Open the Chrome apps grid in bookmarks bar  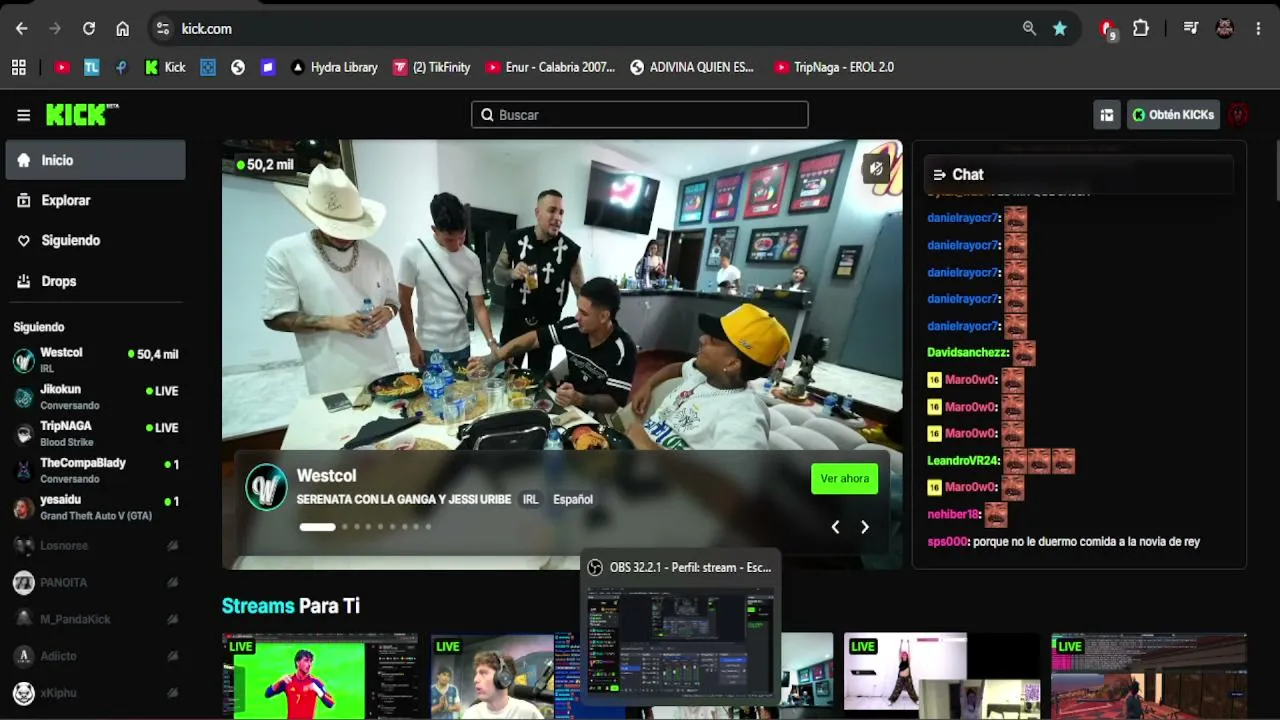point(19,67)
